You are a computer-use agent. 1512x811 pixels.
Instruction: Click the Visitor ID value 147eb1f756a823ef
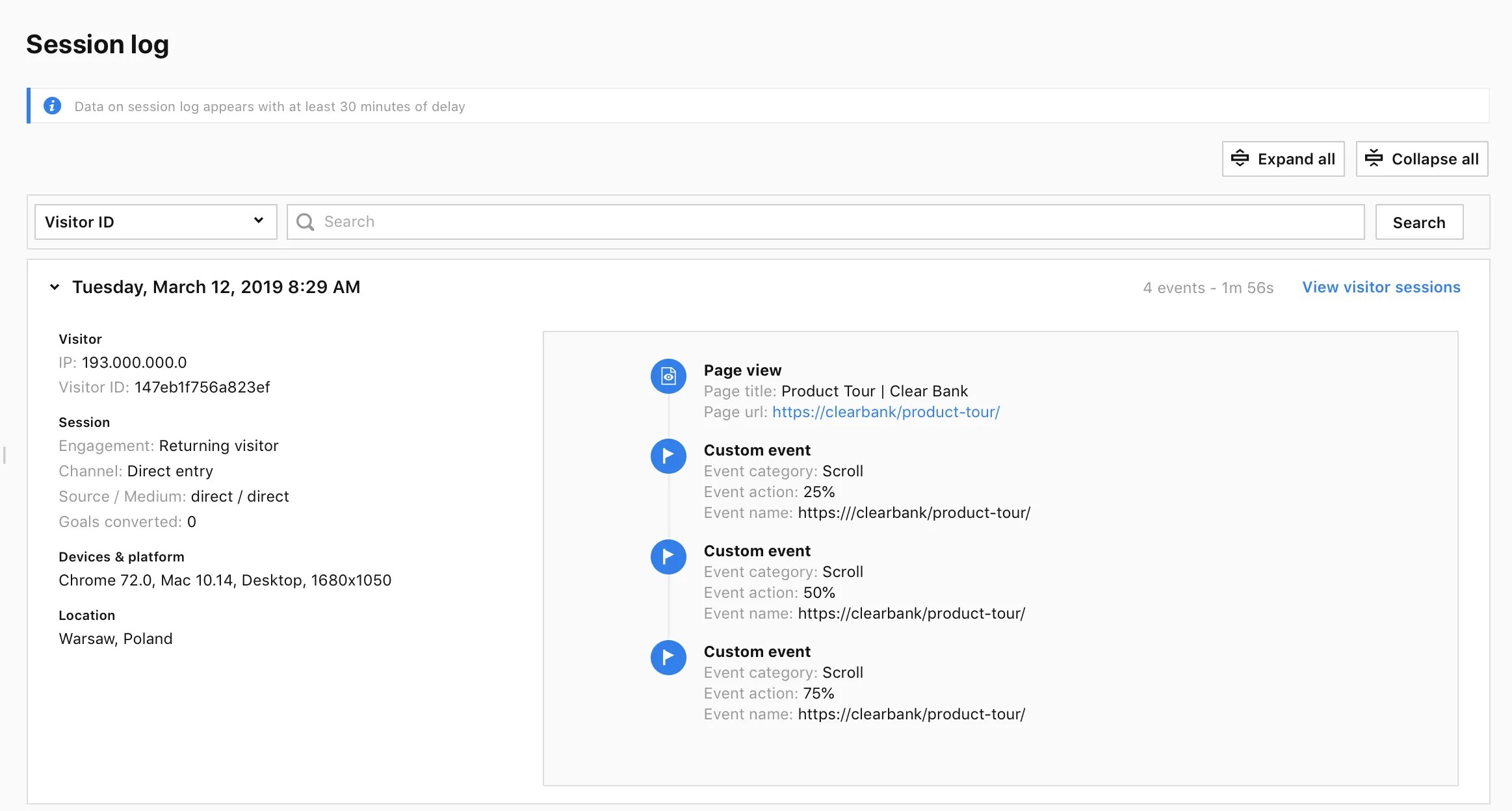click(202, 387)
